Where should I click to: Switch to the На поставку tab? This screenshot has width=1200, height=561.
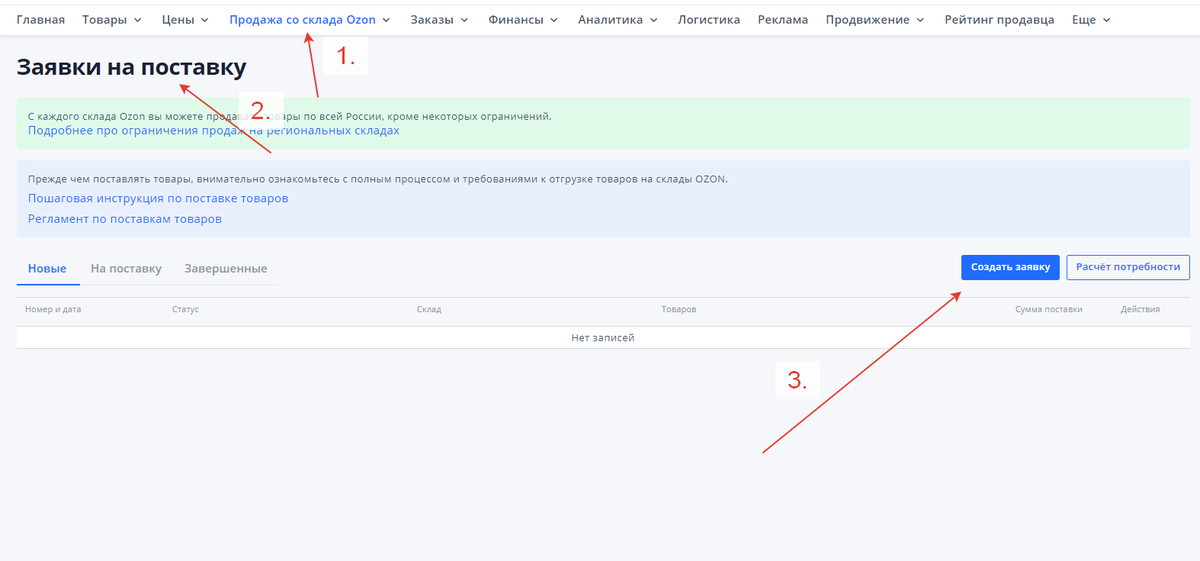point(126,269)
